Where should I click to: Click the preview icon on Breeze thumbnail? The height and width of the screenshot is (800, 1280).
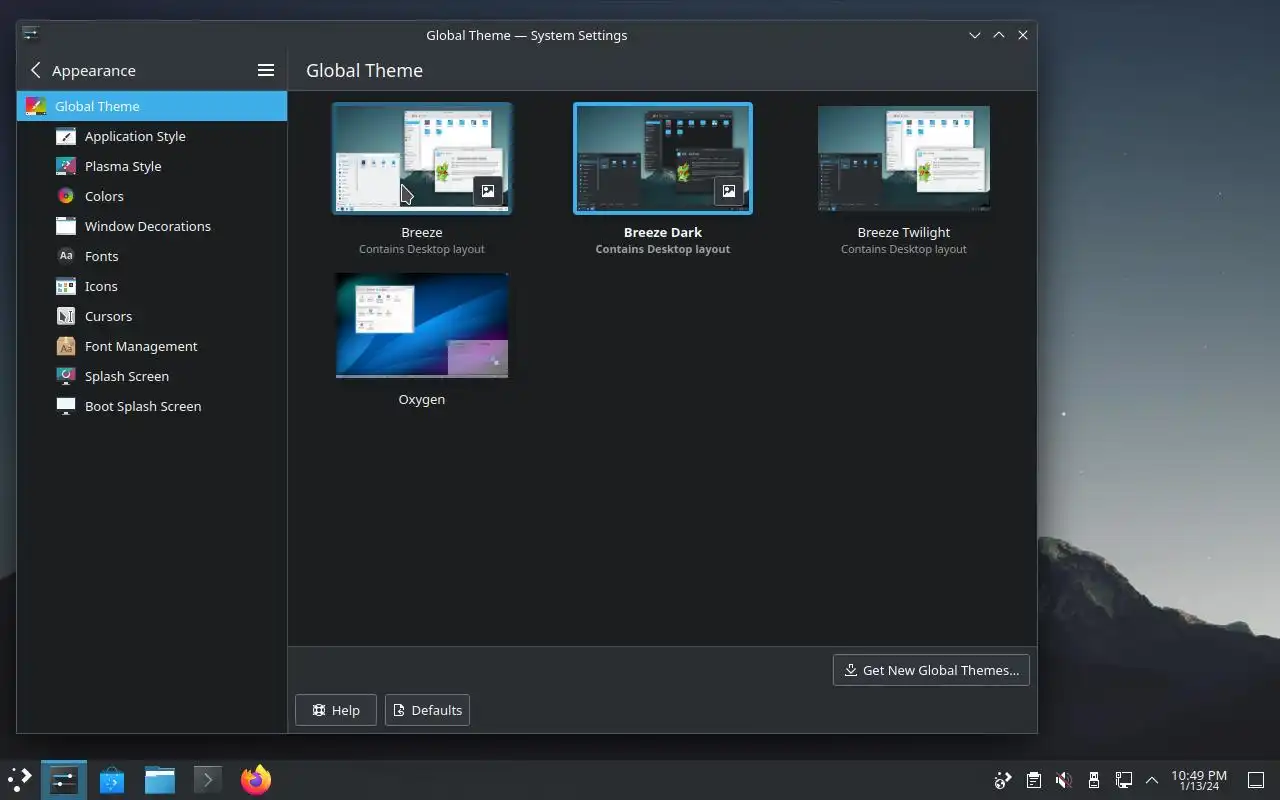(487, 191)
